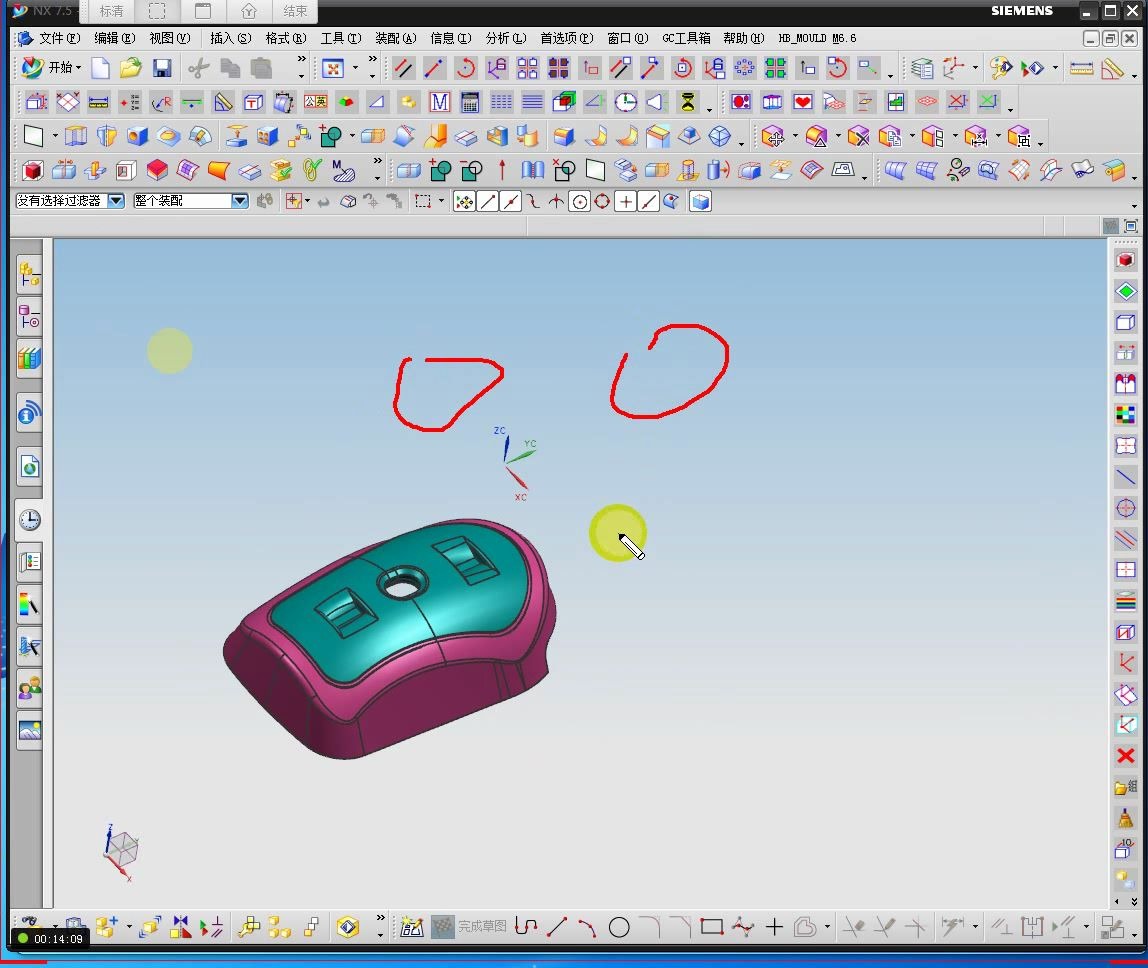Screen dimensions: 1148x968
Task: Open the Expressions tool marked with M
Action: pos(439,102)
